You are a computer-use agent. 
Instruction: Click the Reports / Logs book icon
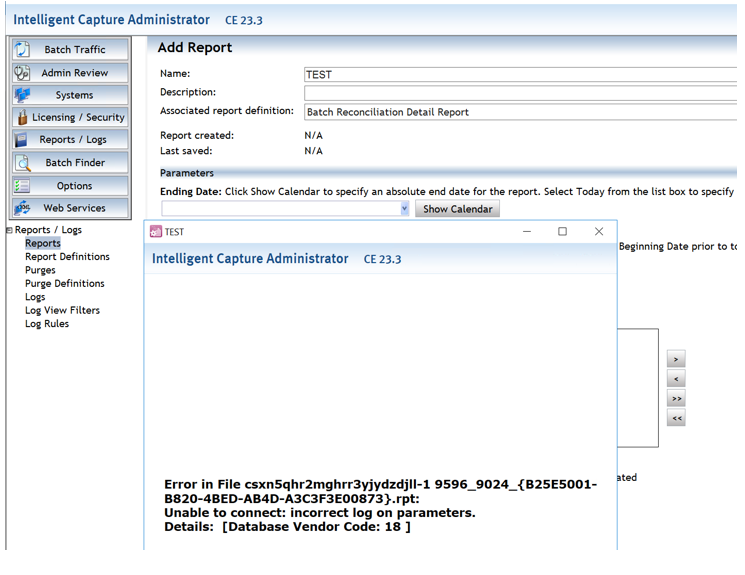click(x=21, y=140)
